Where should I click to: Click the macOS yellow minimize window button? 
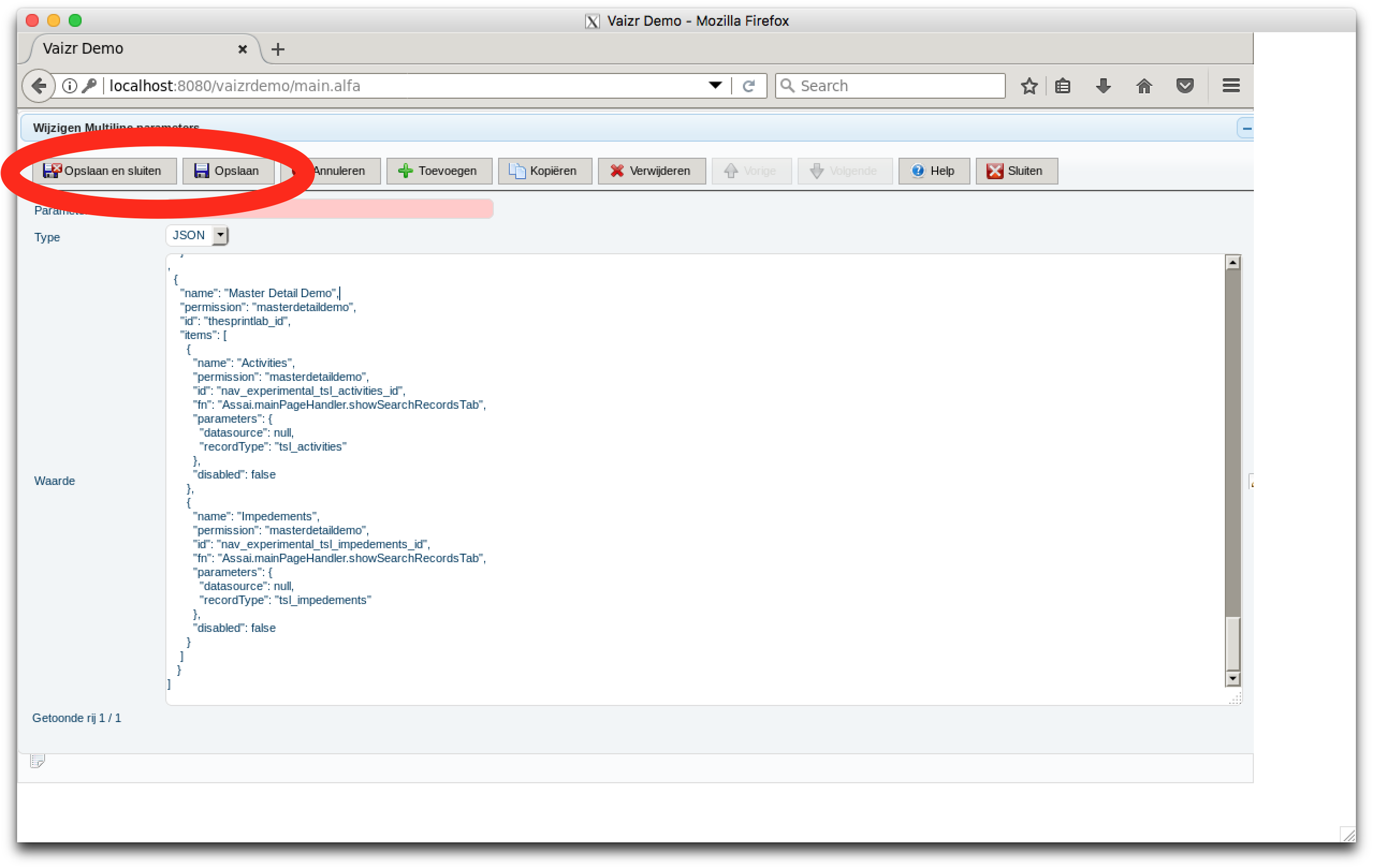(x=54, y=20)
